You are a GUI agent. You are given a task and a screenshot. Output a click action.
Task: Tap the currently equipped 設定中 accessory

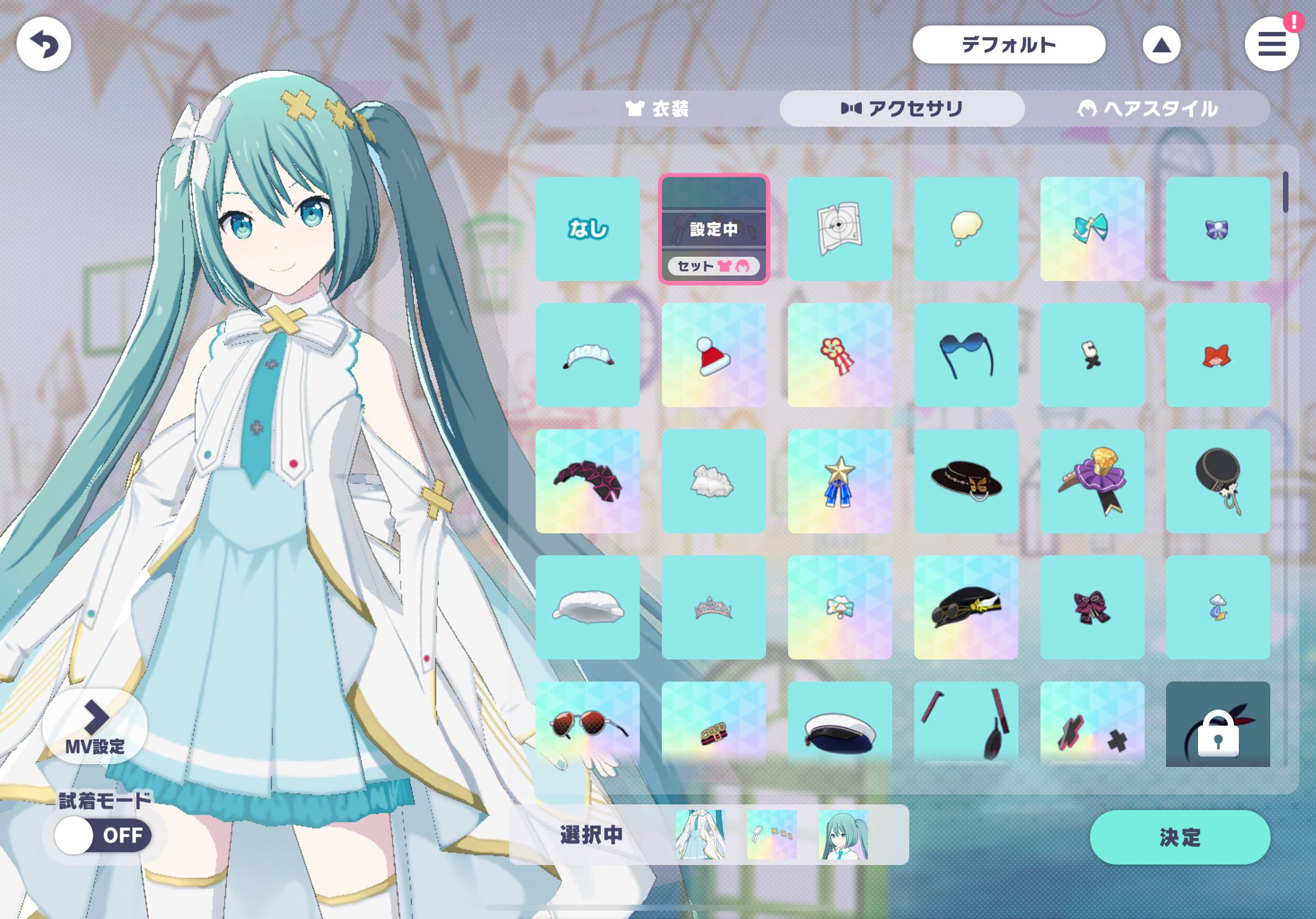tap(714, 229)
